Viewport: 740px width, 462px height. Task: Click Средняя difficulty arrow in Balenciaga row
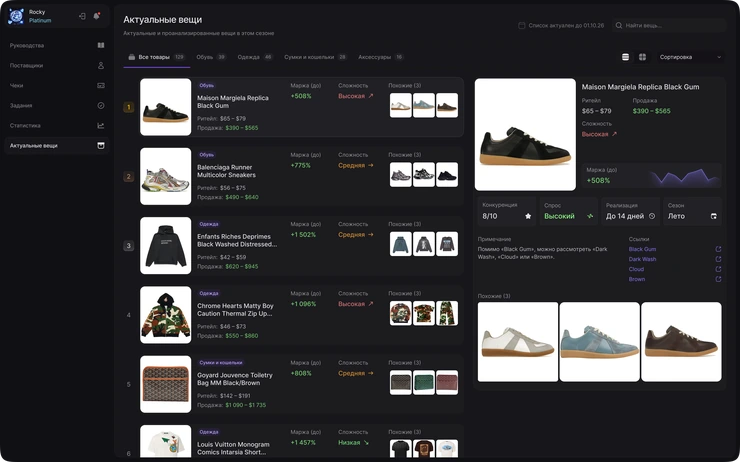(x=370, y=165)
